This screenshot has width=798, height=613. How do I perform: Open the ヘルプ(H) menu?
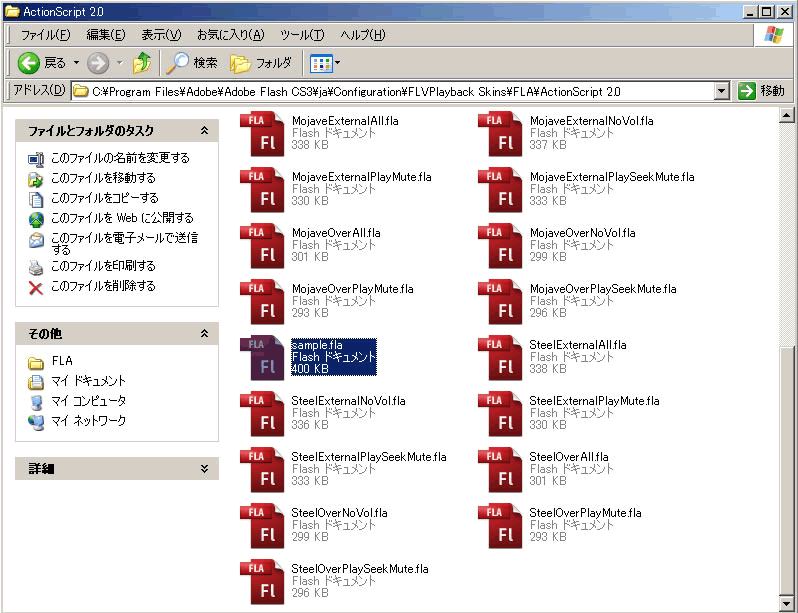point(362,35)
